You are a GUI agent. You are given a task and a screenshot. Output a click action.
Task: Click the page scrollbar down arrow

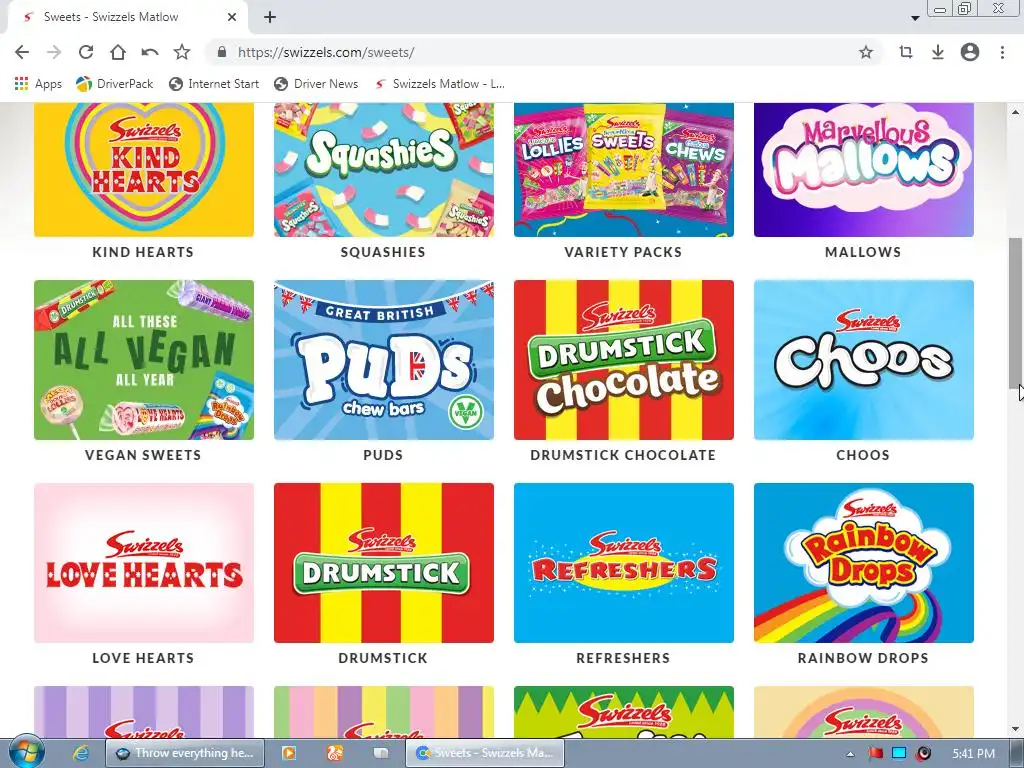pyautogui.click(x=1016, y=729)
